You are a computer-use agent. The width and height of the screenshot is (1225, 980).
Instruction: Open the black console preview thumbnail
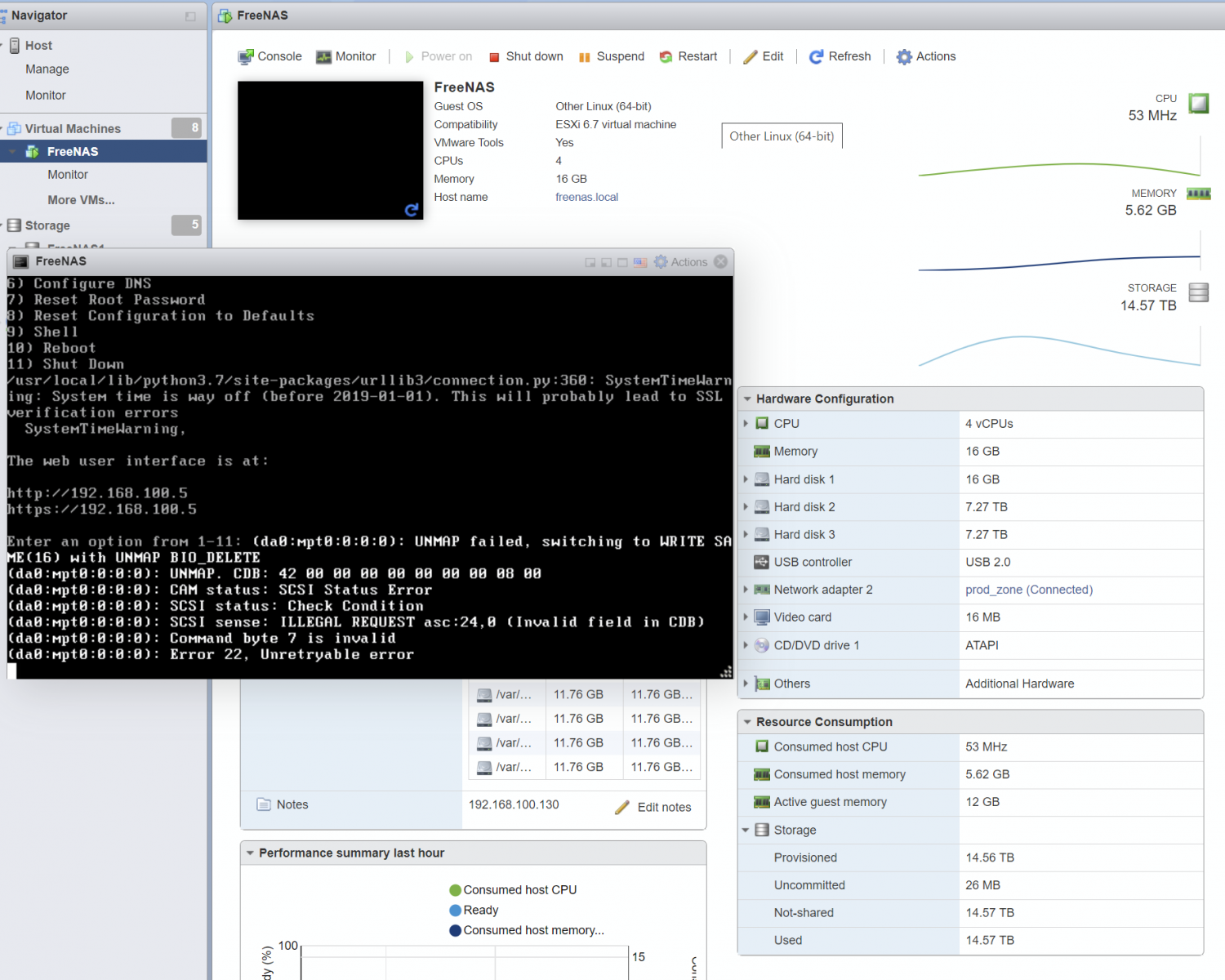point(330,150)
